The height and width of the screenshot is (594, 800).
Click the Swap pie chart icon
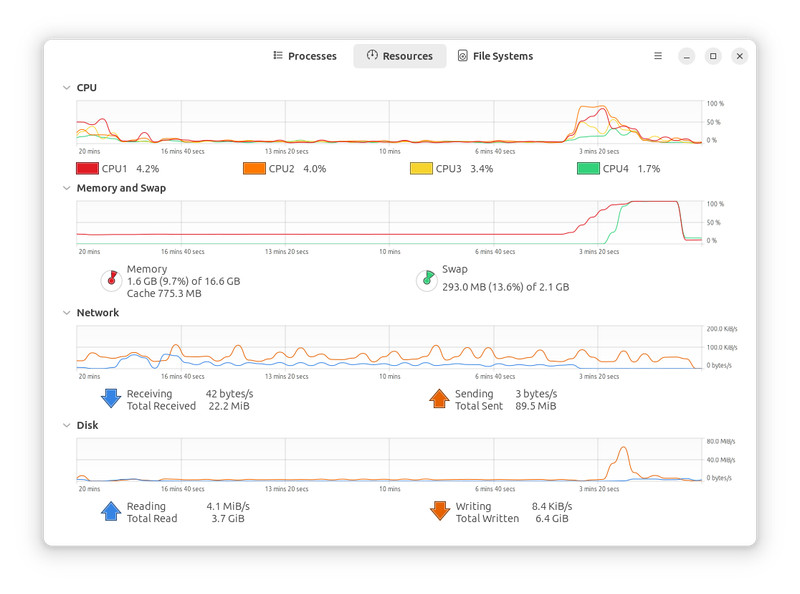[425, 279]
